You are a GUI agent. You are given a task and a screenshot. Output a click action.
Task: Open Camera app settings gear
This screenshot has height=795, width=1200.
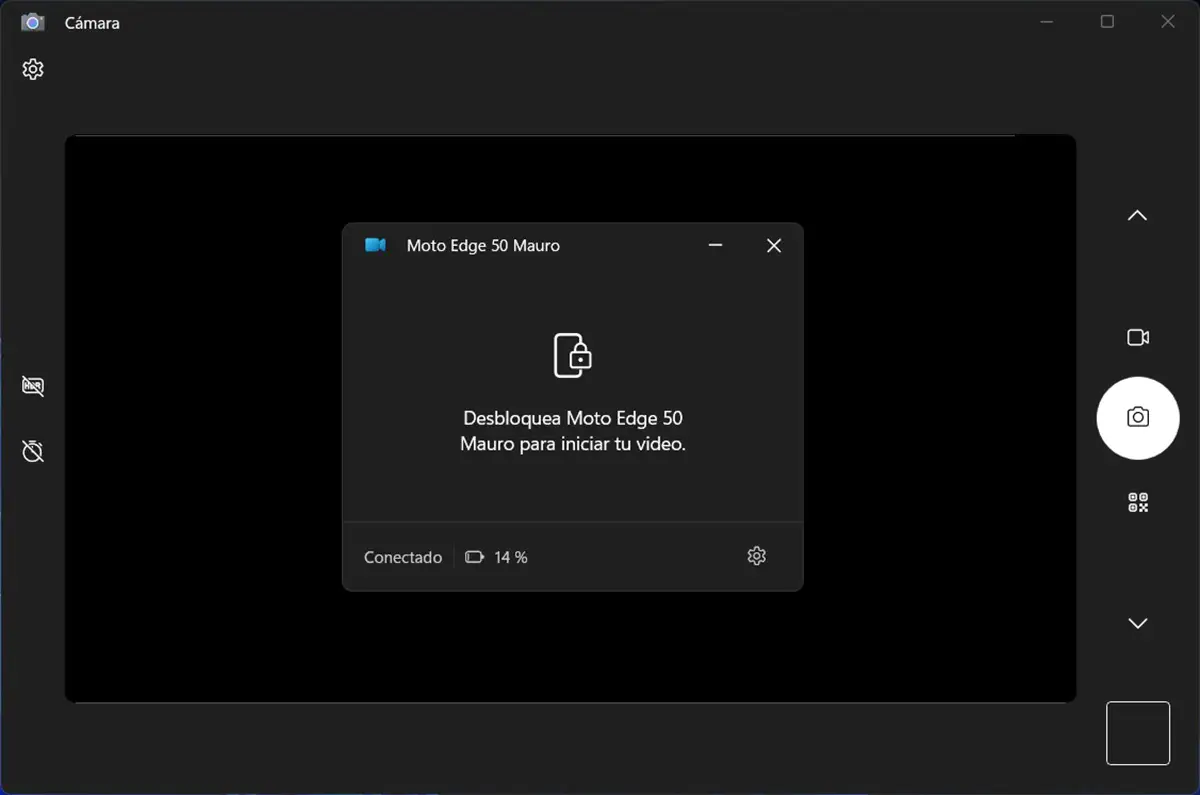(x=33, y=69)
